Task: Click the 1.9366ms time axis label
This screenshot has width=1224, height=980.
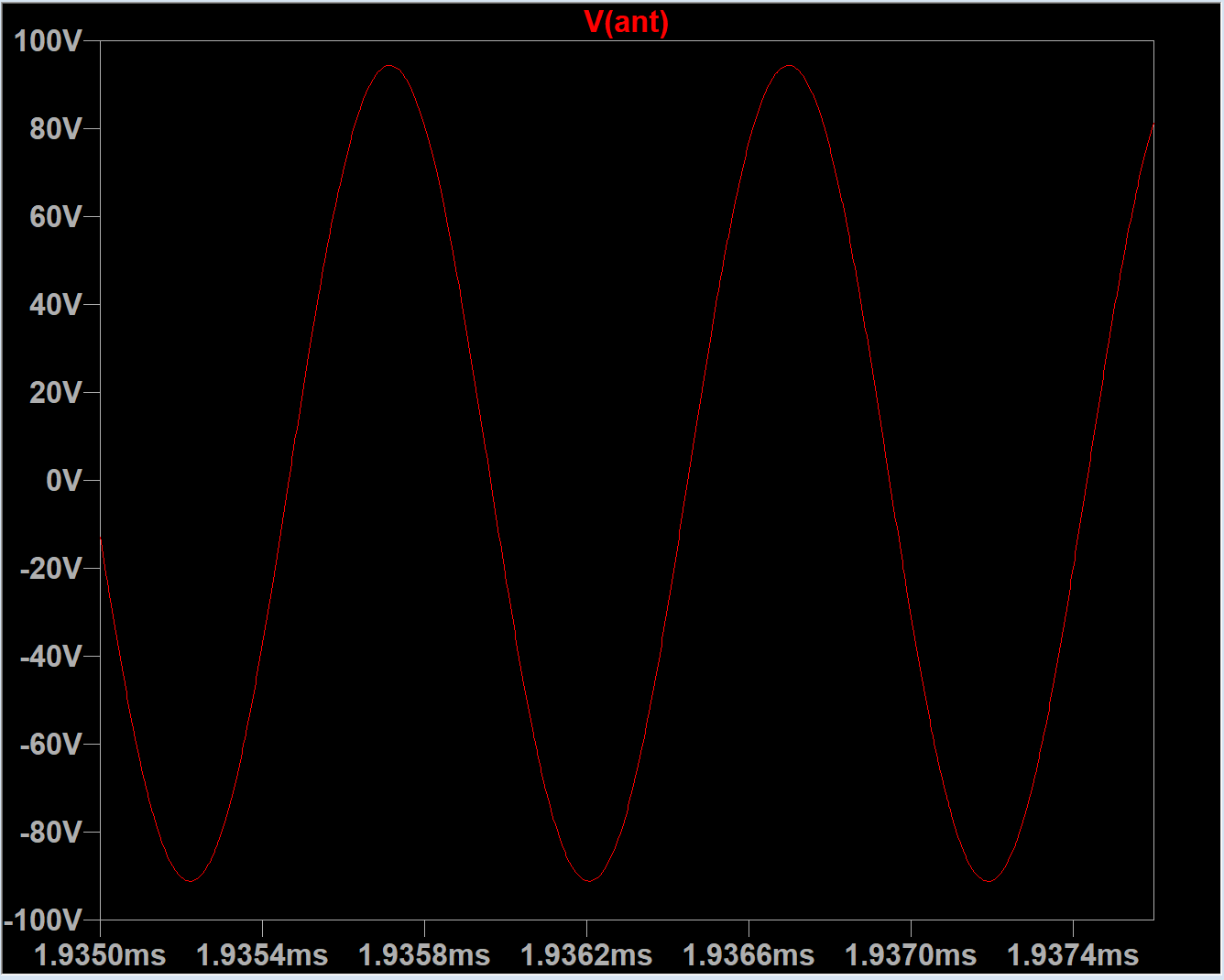Action: point(749,955)
